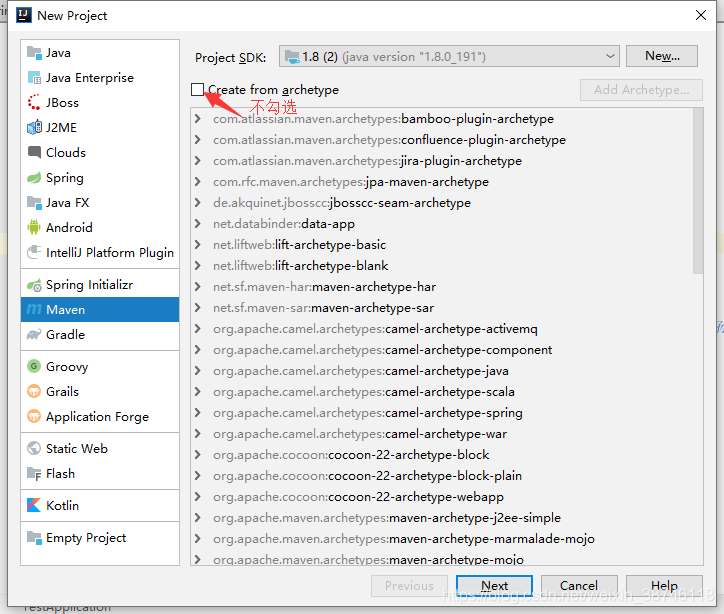Expand the jbosscc-seam-archetype entry

(x=198, y=203)
